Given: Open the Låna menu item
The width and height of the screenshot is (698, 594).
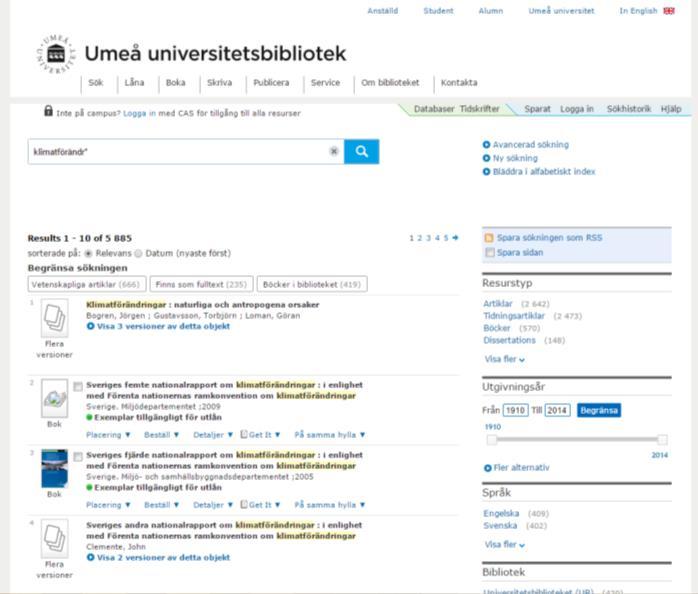Looking at the screenshot, I should point(134,82).
